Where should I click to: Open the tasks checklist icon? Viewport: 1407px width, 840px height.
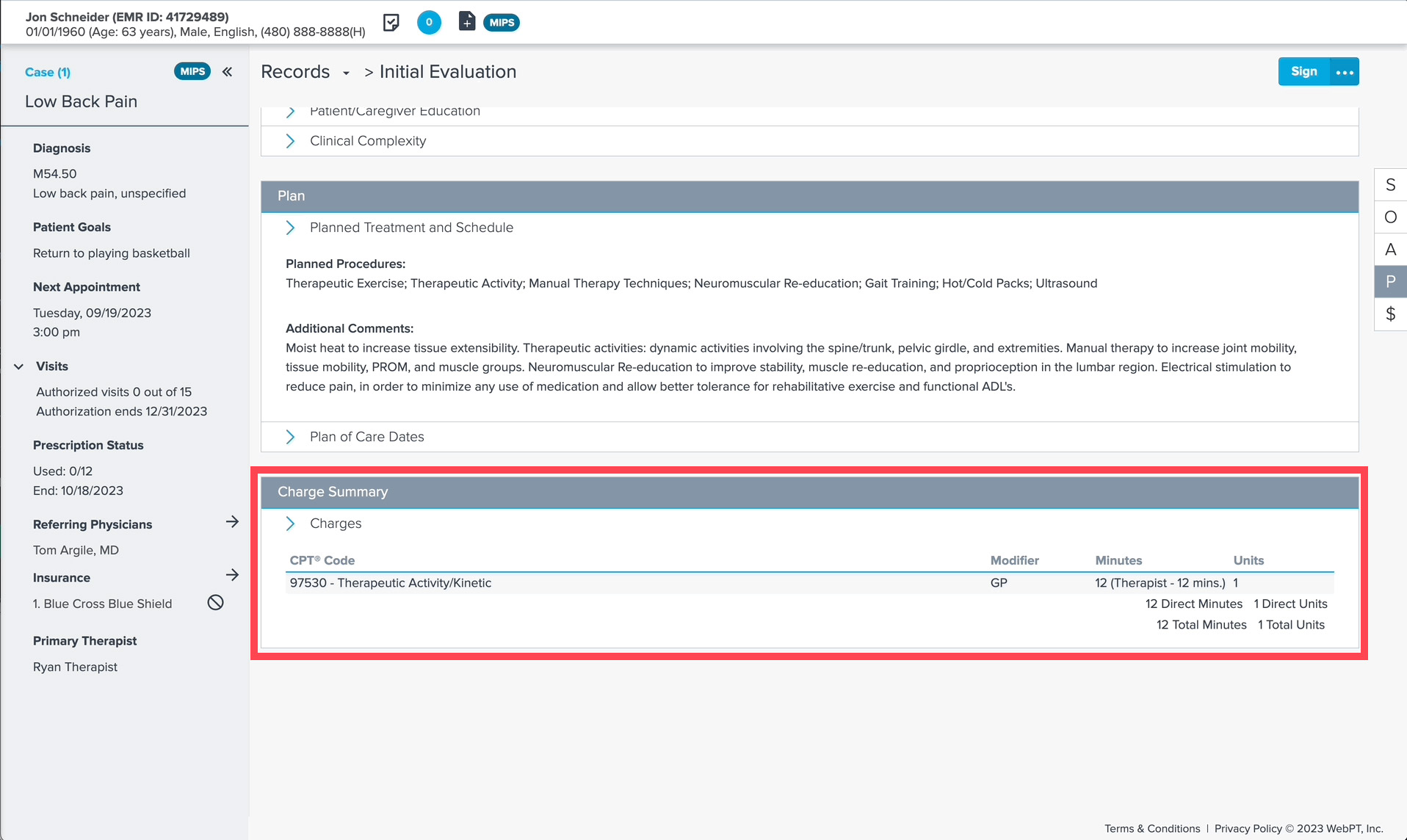(x=391, y=22)
